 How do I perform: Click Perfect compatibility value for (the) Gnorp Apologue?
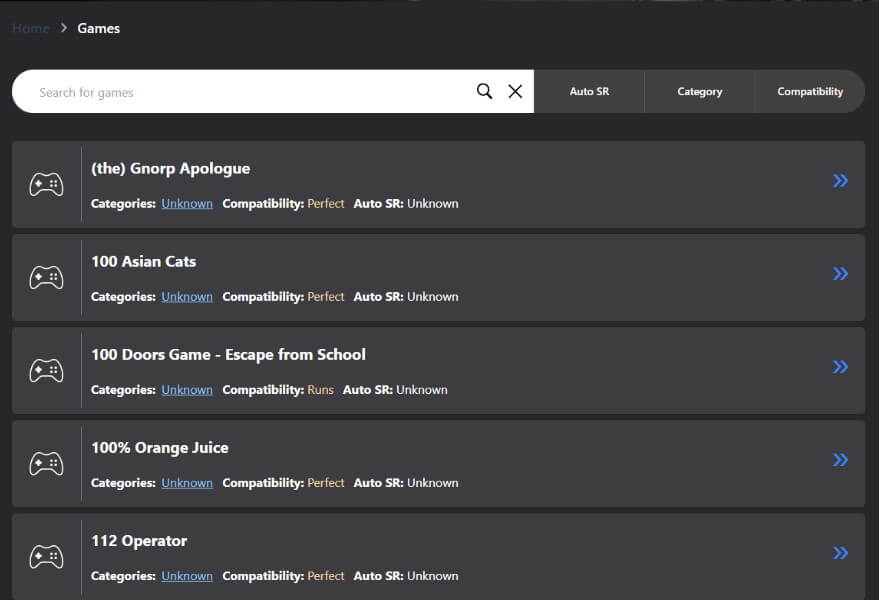[326, 204]
